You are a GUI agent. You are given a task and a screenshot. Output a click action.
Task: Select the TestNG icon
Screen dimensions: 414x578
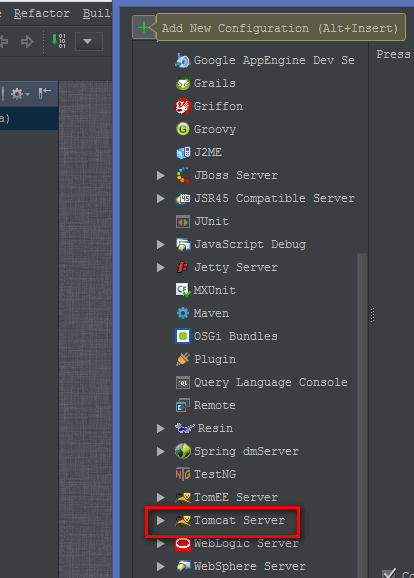click(183, 474)
